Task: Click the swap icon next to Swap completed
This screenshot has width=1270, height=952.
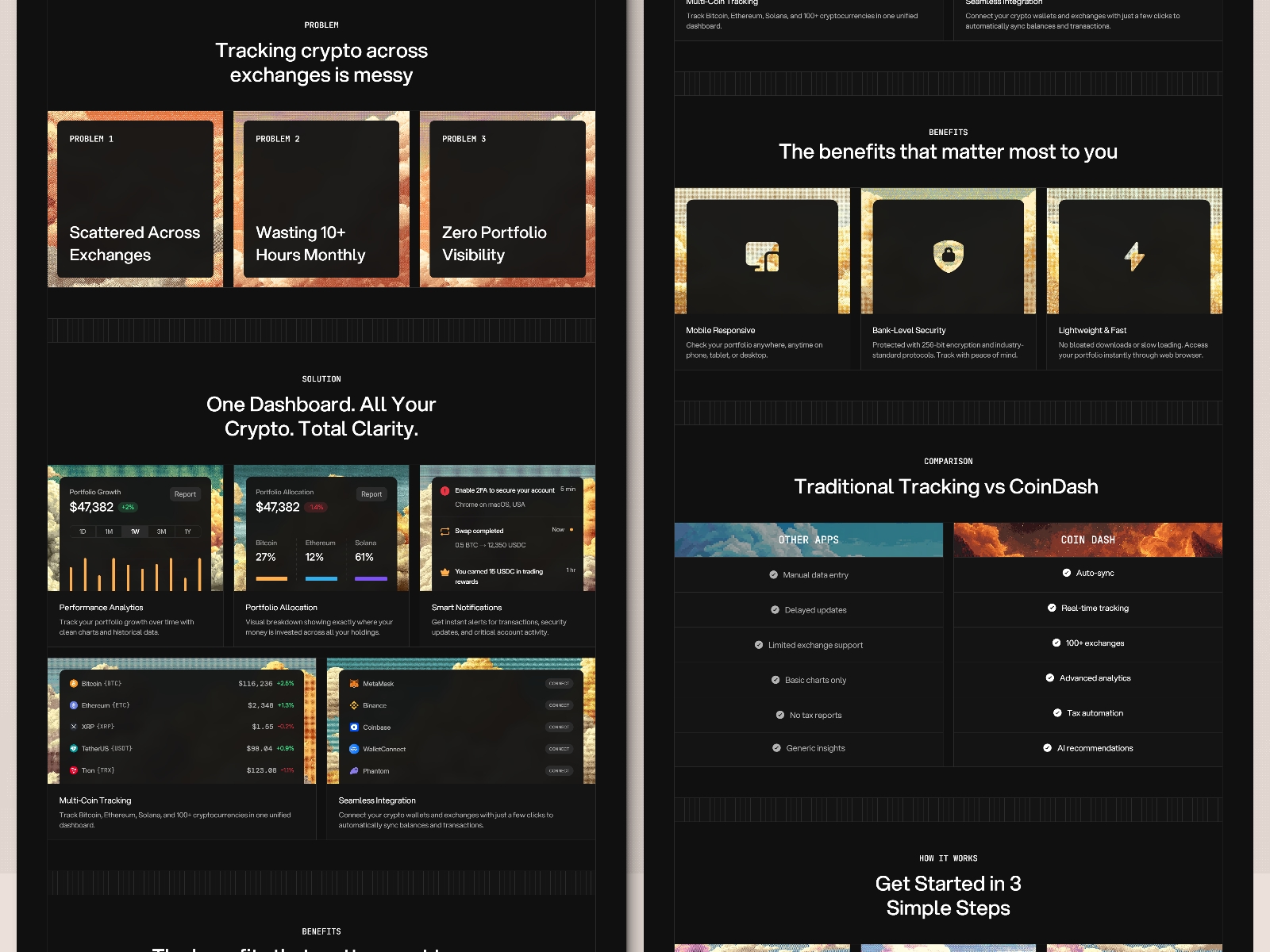Action: point(445,530)
